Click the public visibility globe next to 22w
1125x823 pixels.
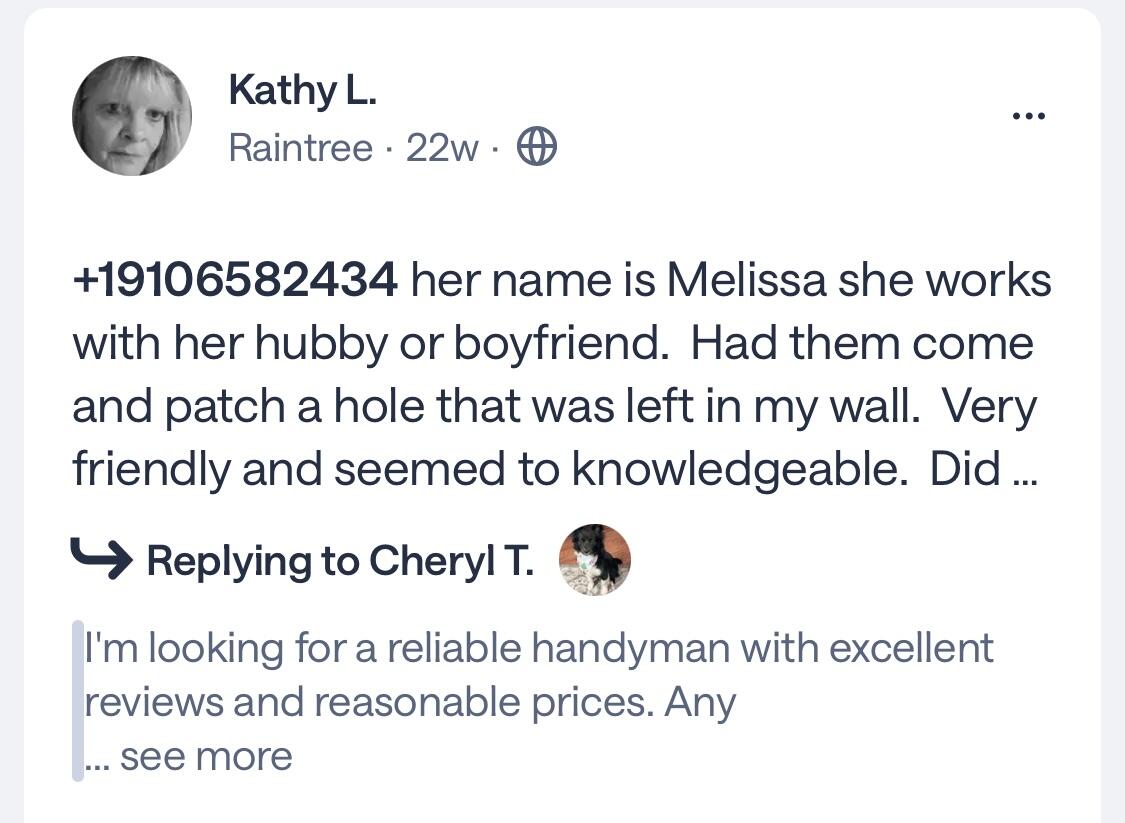pos(536,146)
